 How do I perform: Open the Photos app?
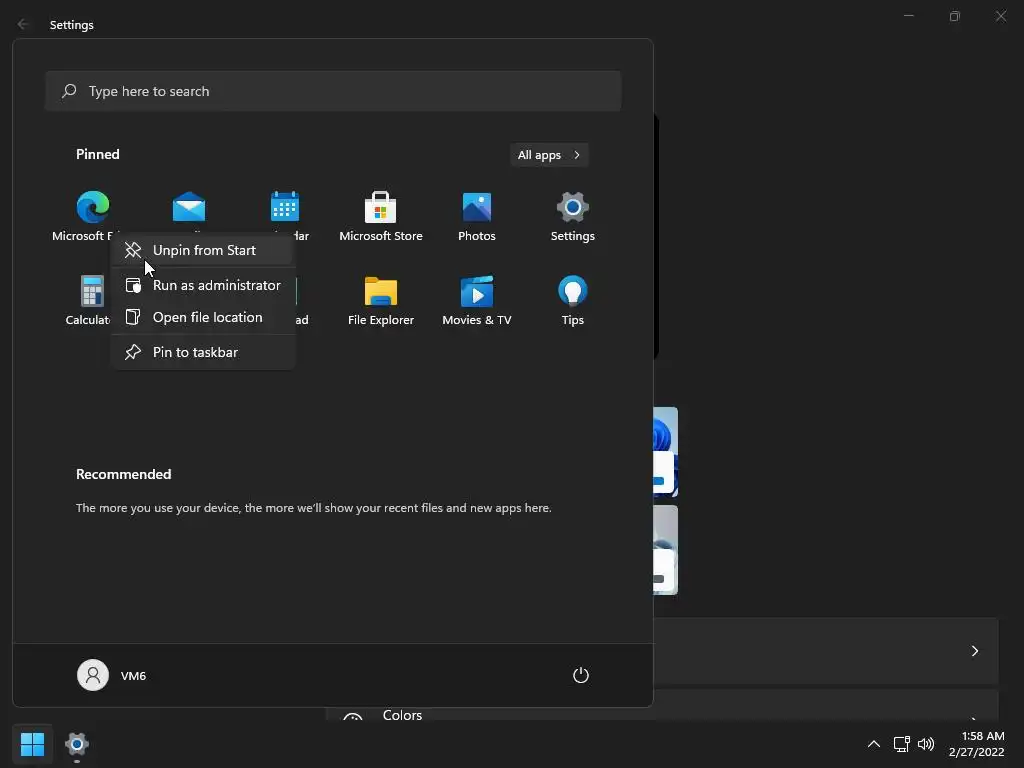click(477, 216)
